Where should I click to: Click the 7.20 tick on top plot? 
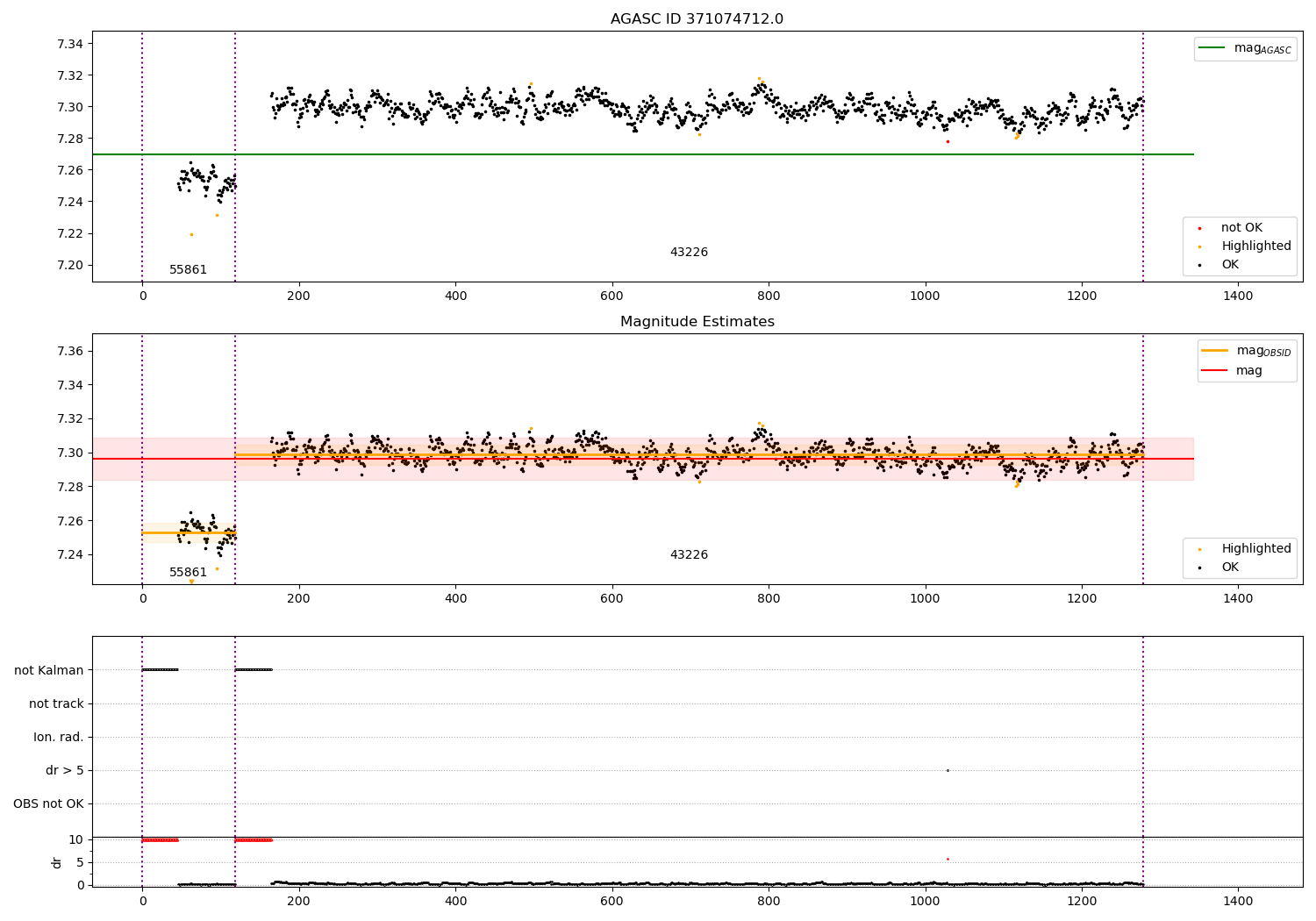[x=69, y=265]
